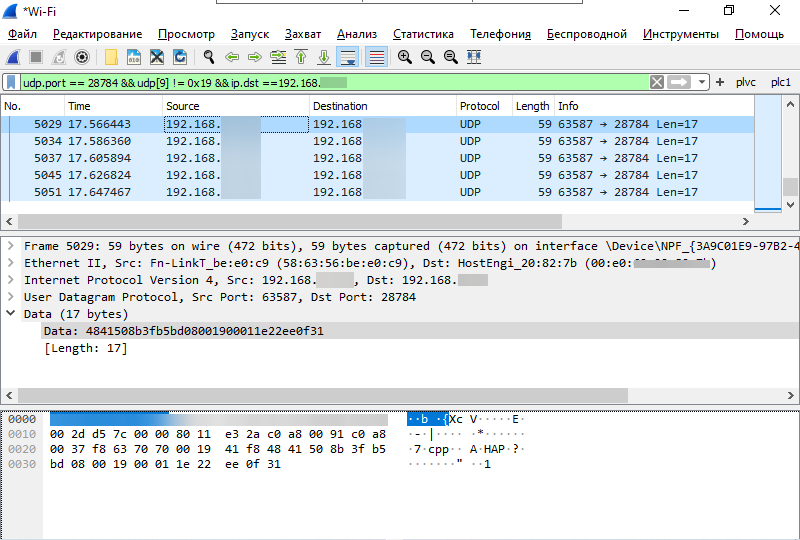Sort by the Source column header
Viewport: 800px width, 540px height.
coord(235,106)
